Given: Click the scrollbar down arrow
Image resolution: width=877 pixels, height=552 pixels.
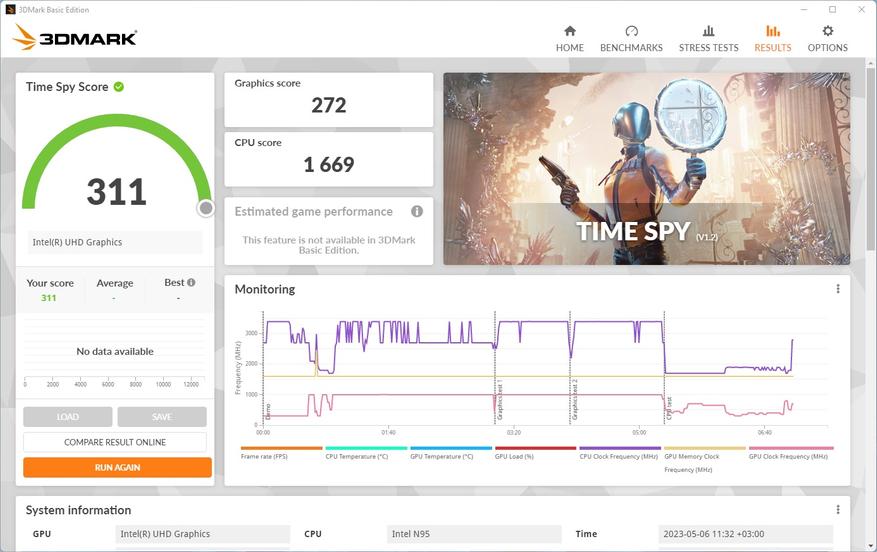Looking at the screenshot, I should [x=871, y=546].
